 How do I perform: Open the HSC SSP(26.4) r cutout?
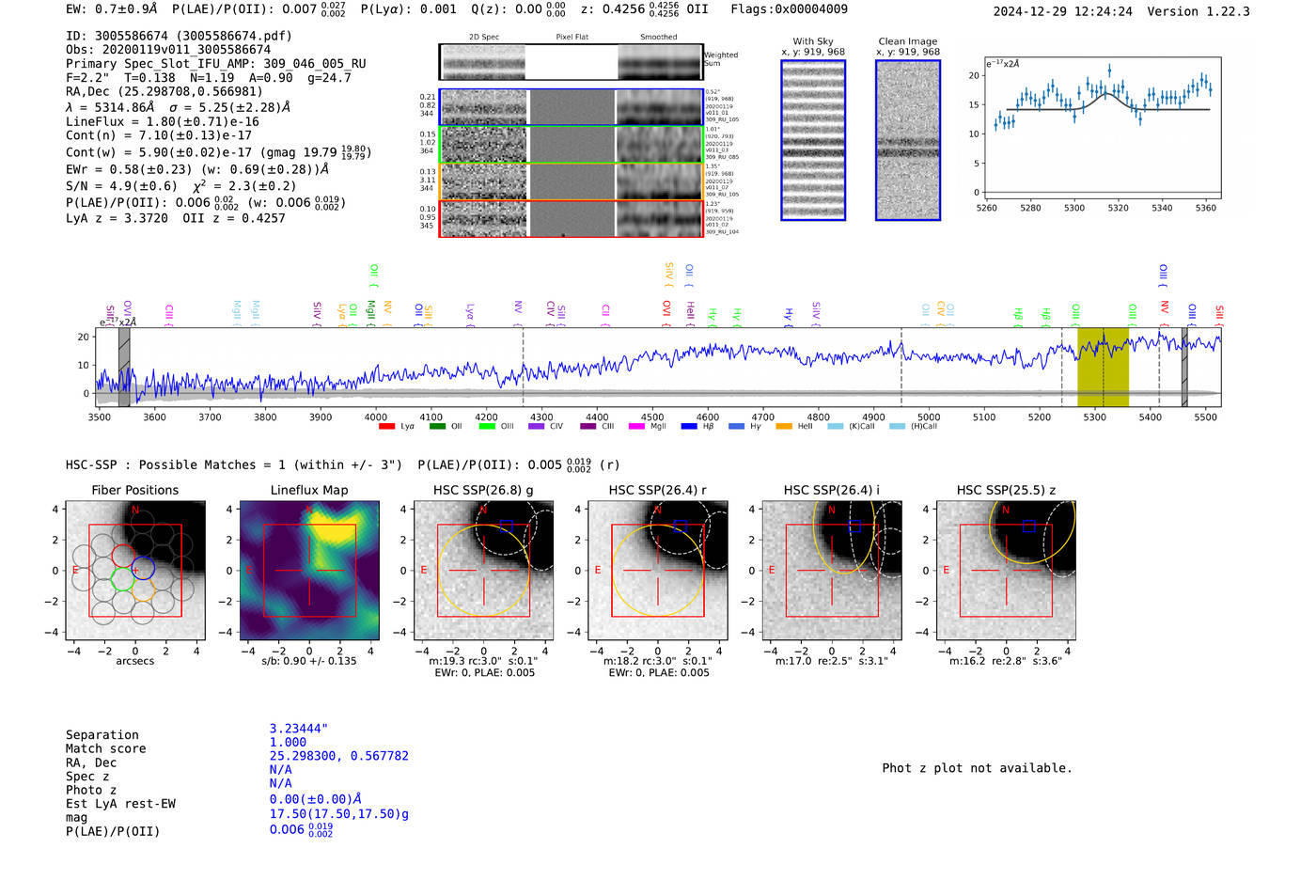click(658, 571)
